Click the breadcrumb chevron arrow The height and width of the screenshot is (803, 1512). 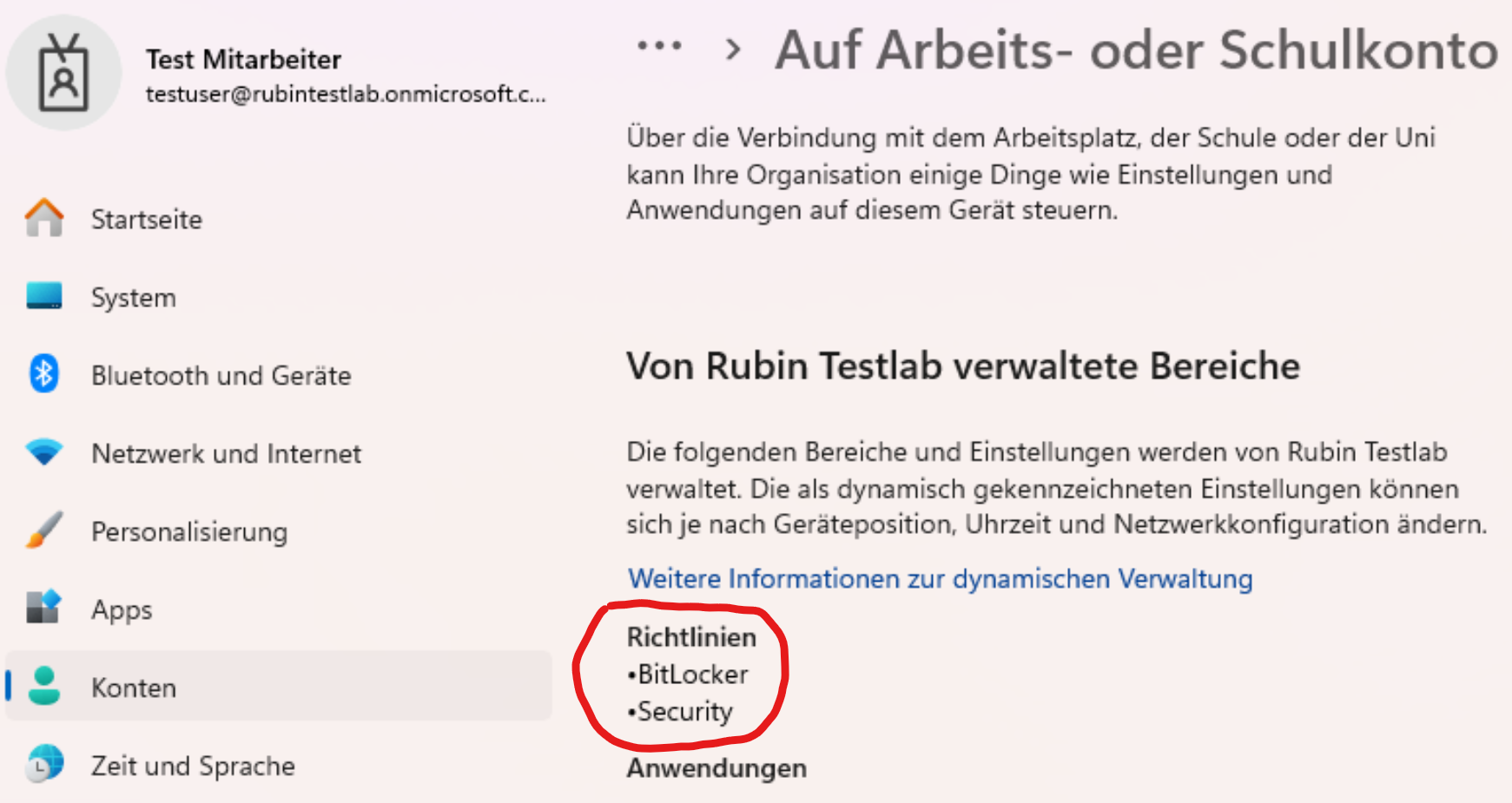[733, 49]
